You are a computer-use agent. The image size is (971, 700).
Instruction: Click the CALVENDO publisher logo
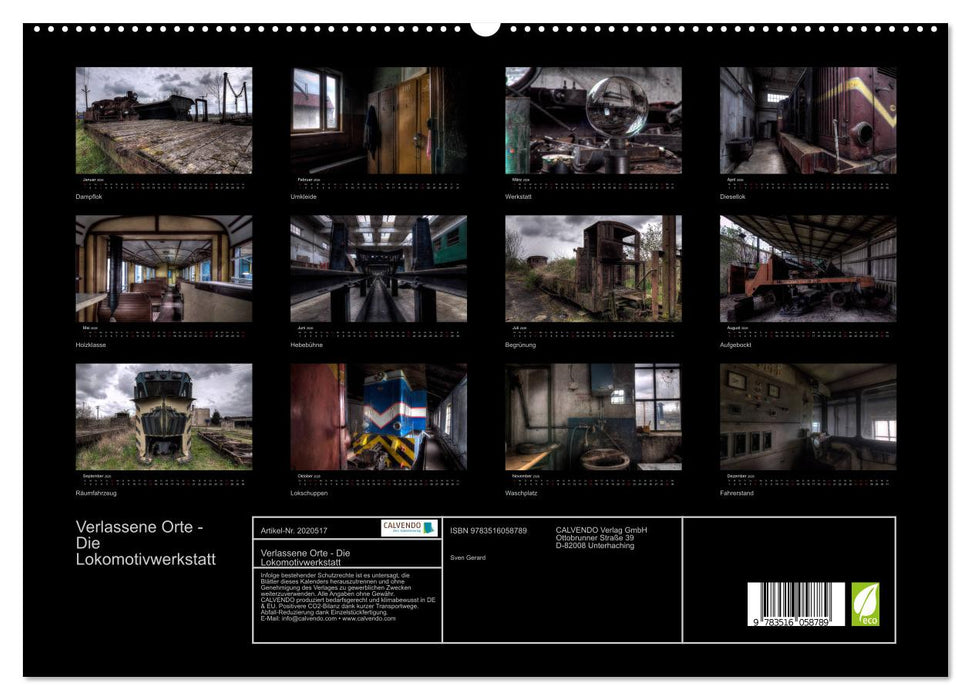coord(407,528)
